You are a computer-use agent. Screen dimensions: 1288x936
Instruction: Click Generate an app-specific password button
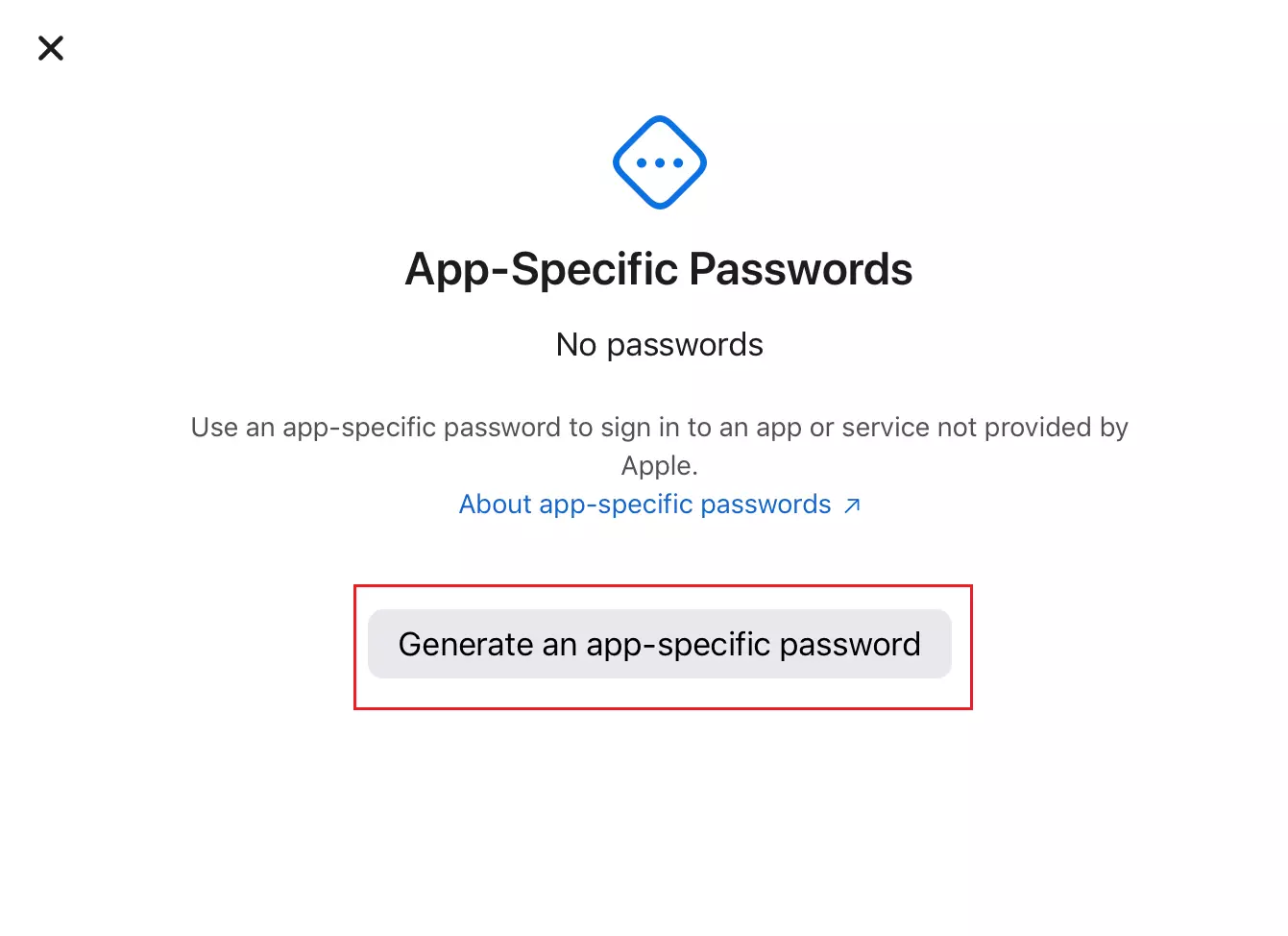(660, 644)
